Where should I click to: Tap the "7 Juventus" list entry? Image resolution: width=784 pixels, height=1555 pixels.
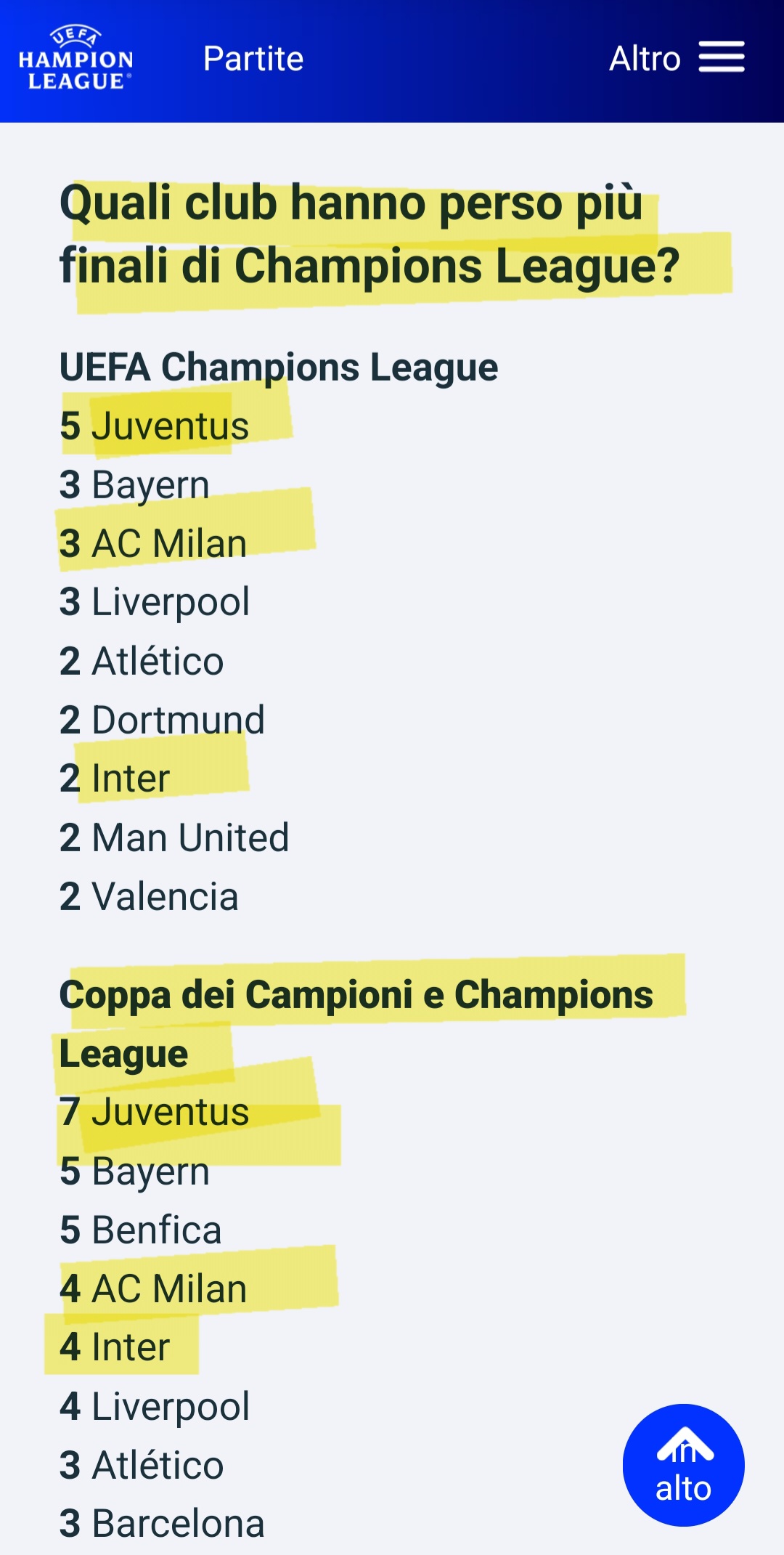point(155,1112)
